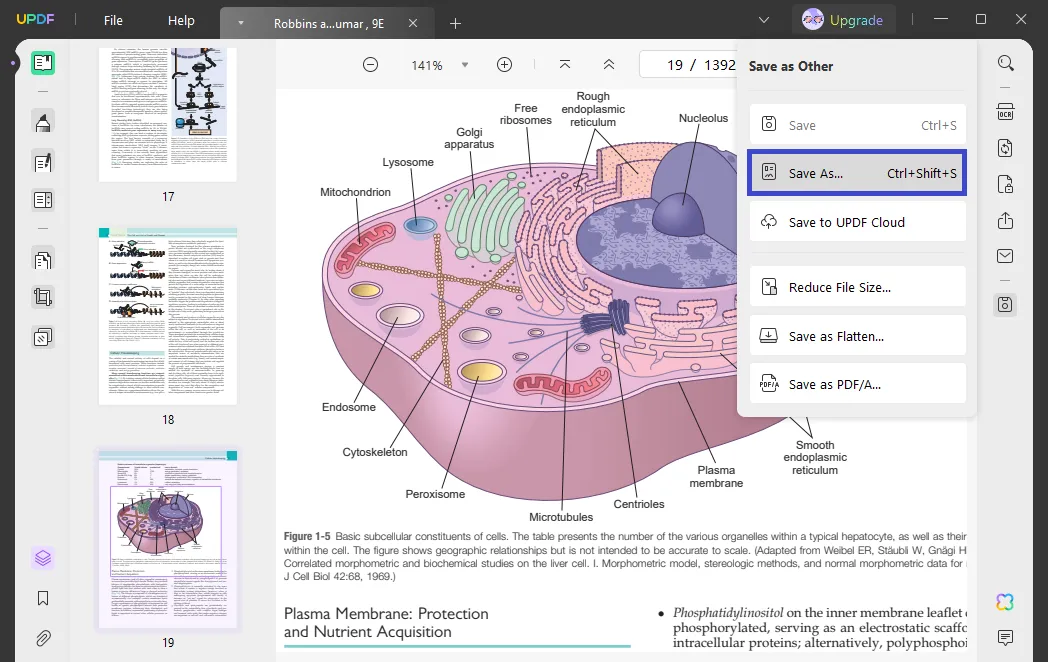
Task: Click the Share icon
Action: click(x=1005, y=219)
